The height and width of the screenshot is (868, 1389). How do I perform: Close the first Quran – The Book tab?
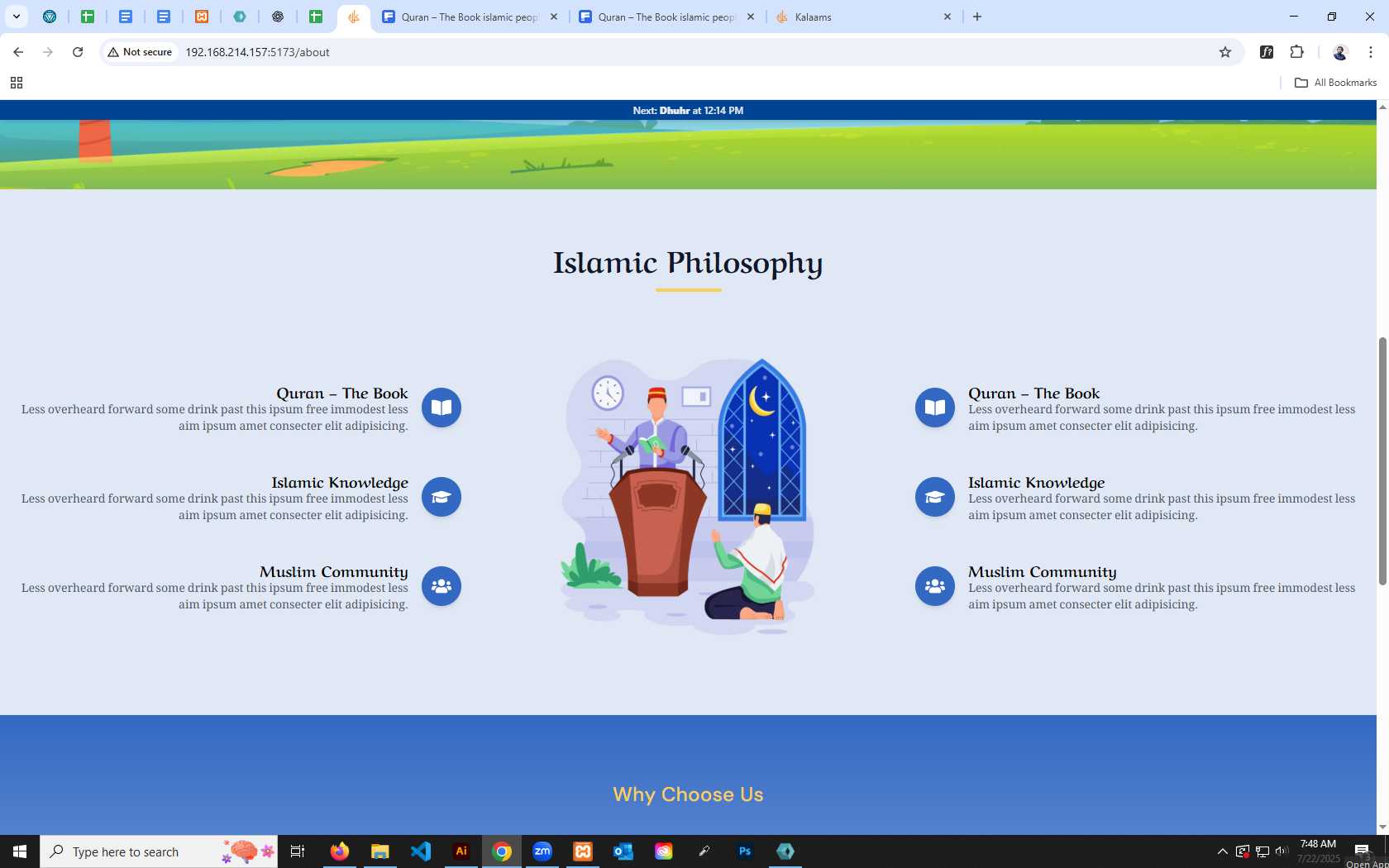coord(554,17)
